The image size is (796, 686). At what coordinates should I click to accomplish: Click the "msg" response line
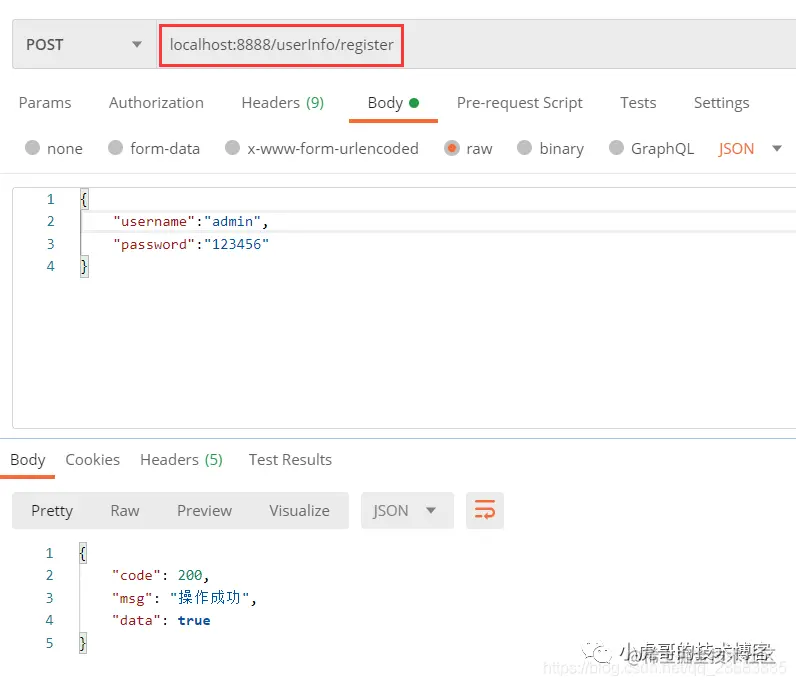pos(184,598)
